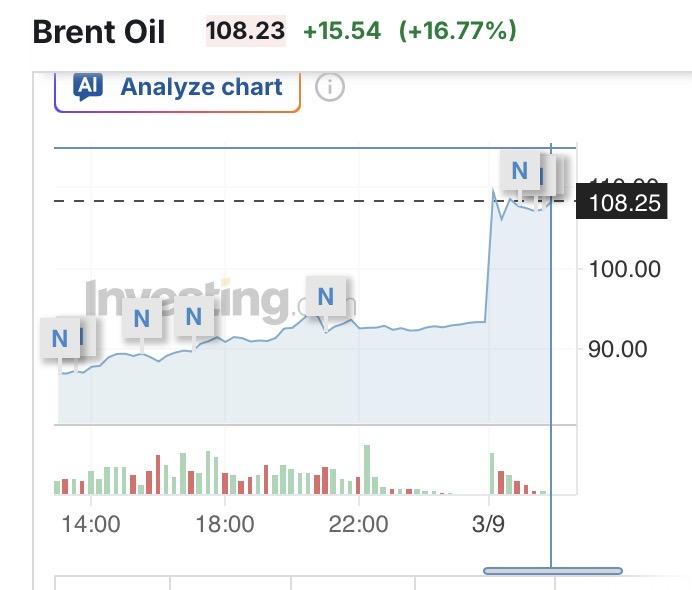Open the leftmost N news marker
Image resolution: width=692 pixels, height=590 pixels.
pos(60,338)
